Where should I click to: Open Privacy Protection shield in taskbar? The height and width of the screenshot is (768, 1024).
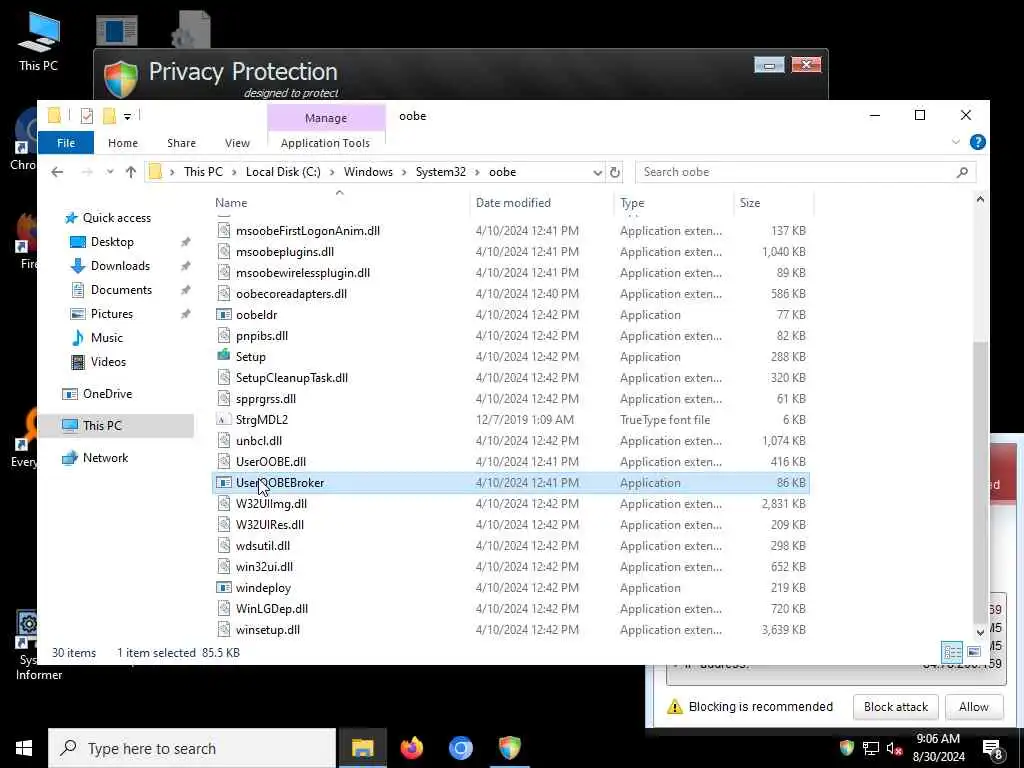tap(509, 748)
